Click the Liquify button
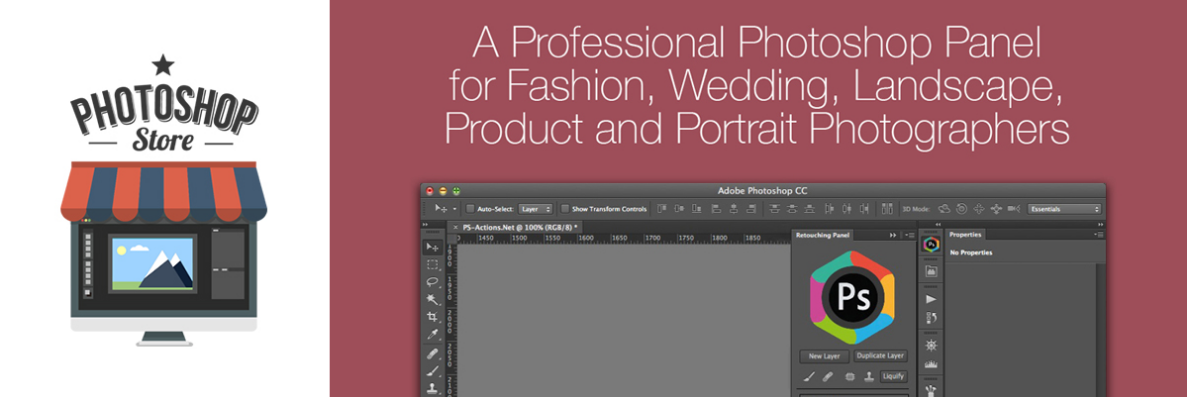Image resolution: width=1187 pixels, height=397 pixels. 893,377
